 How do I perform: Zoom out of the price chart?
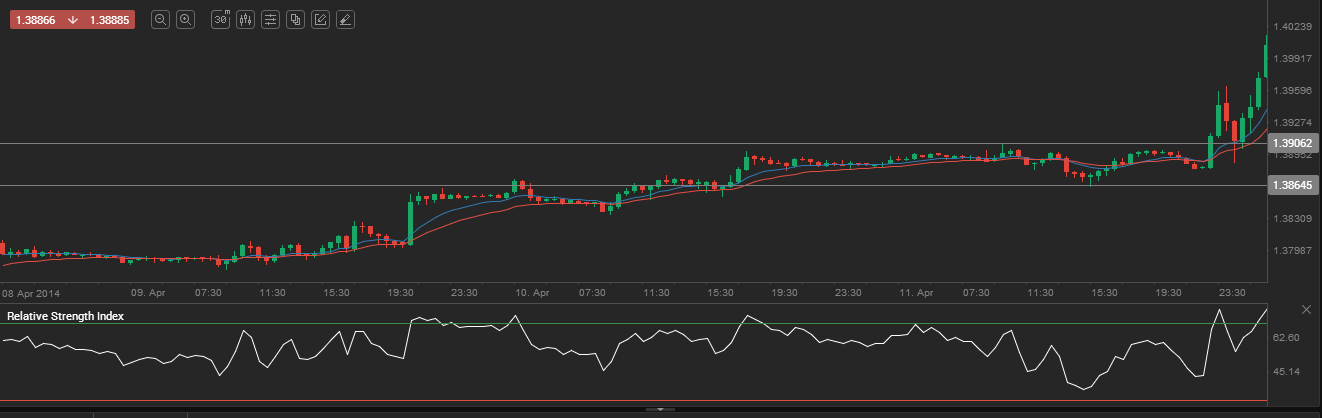click(160, 20)
